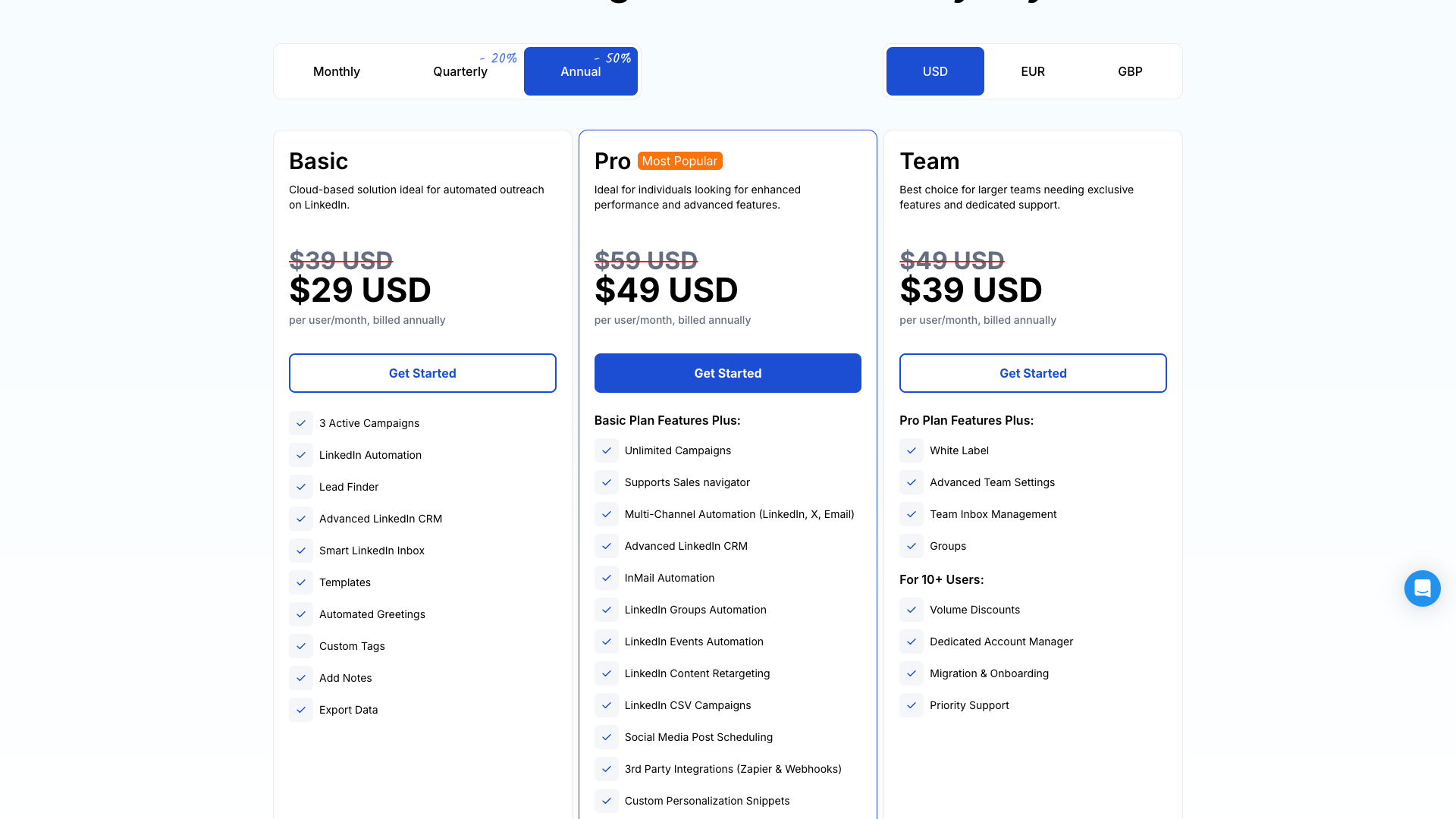Screen dimensions: 1456x819
Task: Click Get Started on the Basic plan
Action: click(422, 373)
